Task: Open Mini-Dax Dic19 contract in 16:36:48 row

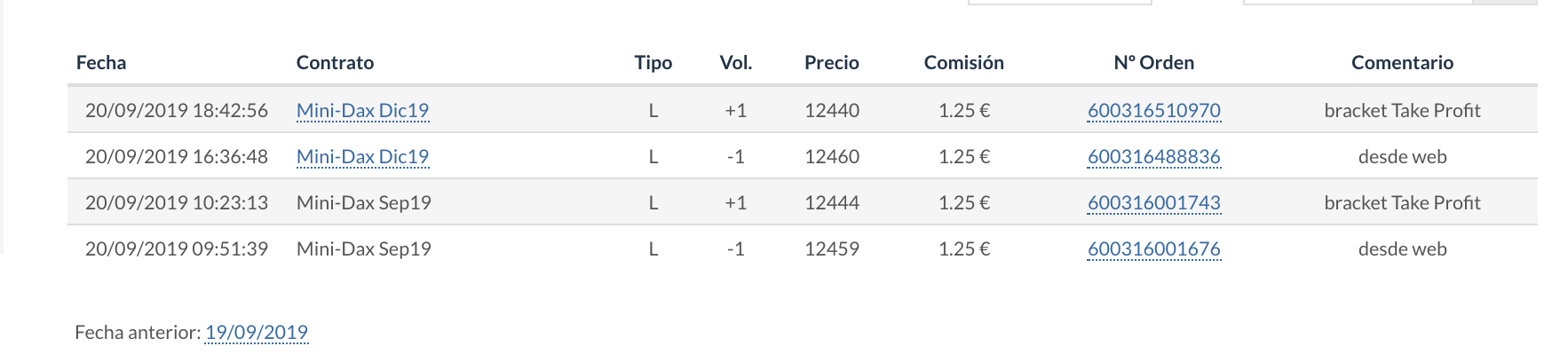Action: click(362, 157)
